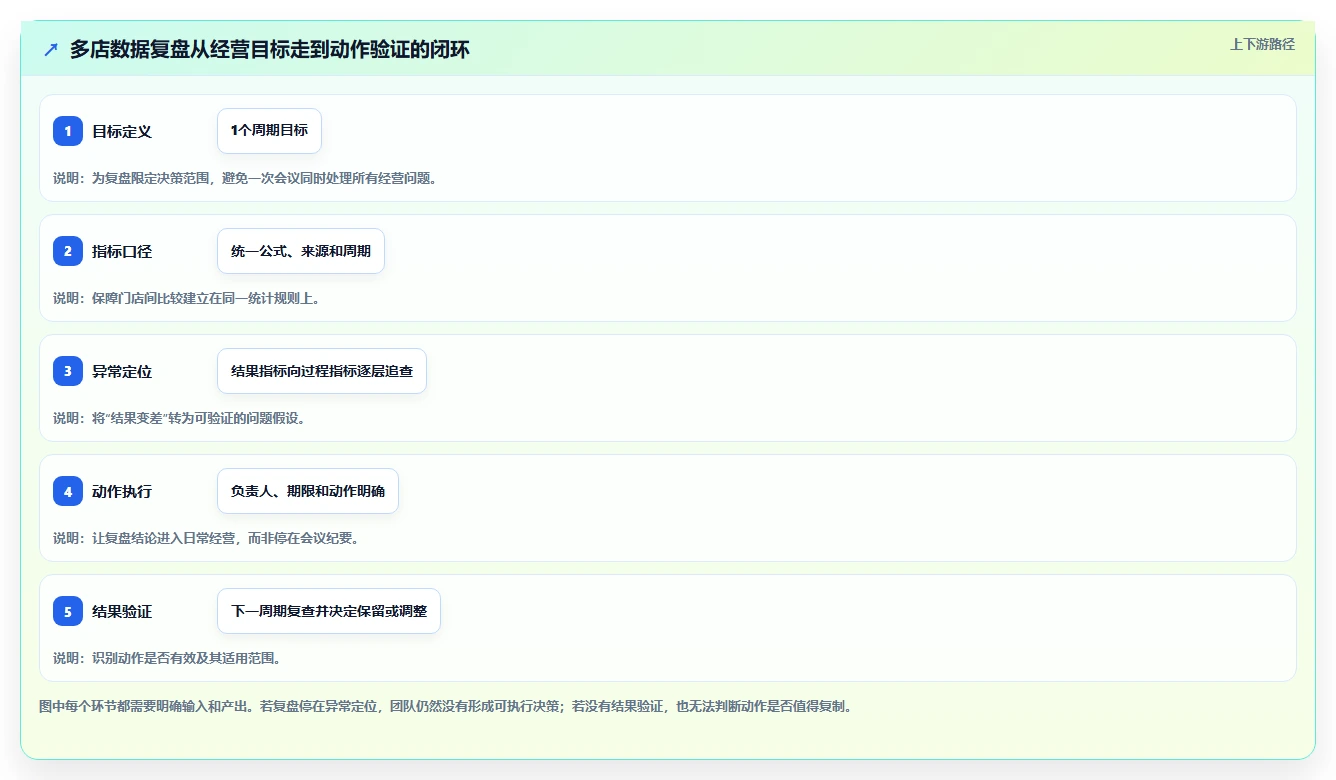Screen dimensions: 1336x780
Task: Click the note 让复盘结论进入日常经营
Action: [206, 538]
